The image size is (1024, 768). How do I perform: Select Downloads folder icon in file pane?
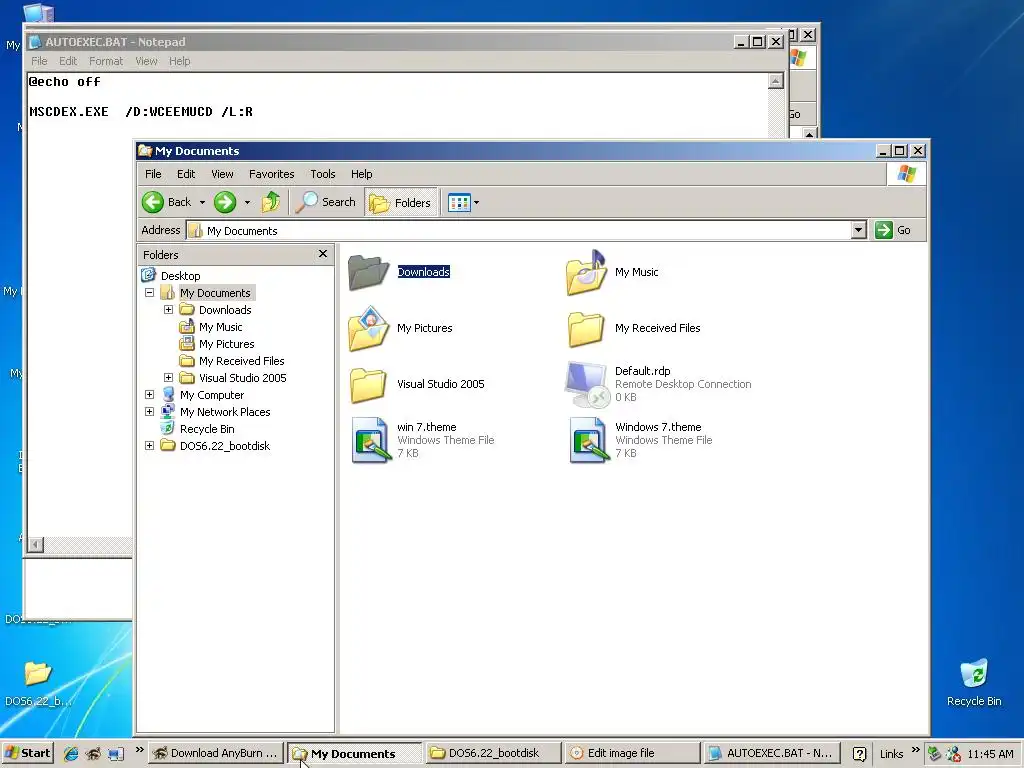368,272
